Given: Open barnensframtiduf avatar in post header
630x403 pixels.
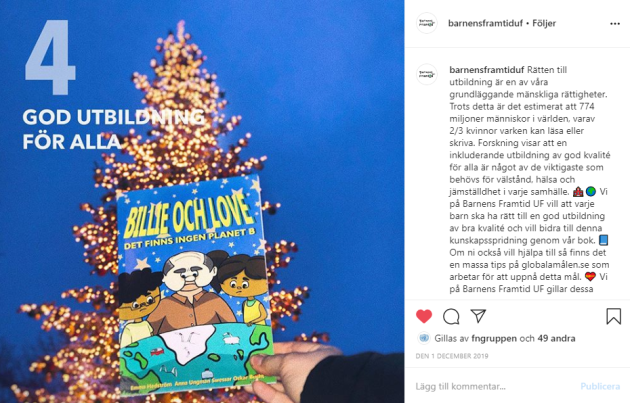Looking at the screenshot, I should click(426, 23).
